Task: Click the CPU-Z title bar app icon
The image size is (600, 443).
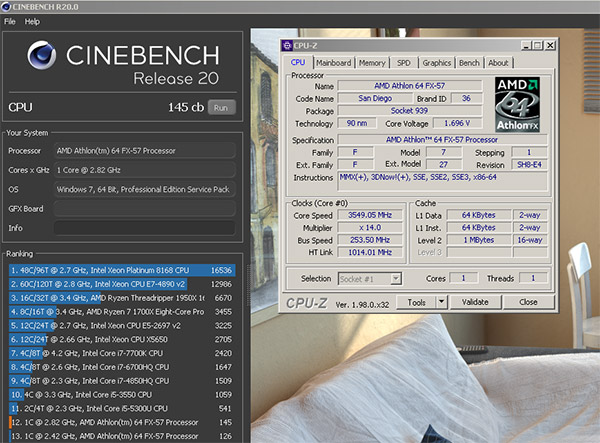Action: (287, 46)
